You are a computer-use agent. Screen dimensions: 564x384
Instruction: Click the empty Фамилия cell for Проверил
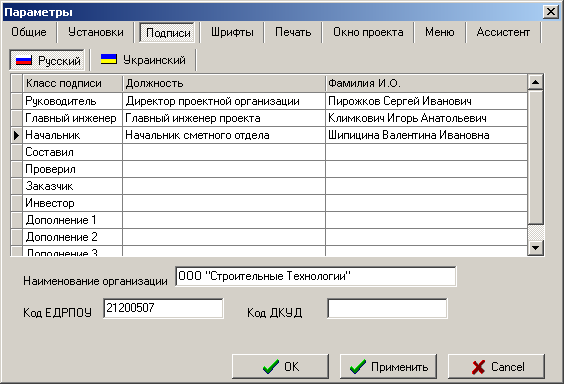point(426,169)
